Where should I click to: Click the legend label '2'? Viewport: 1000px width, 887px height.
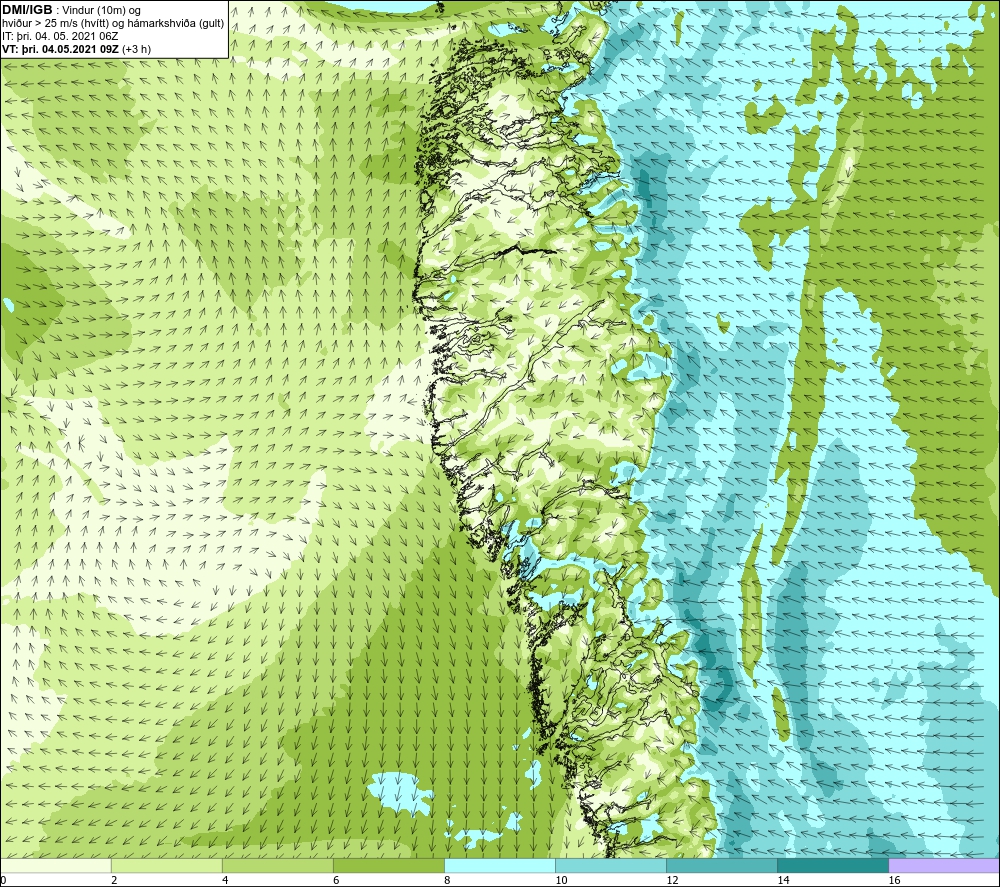pyautogui.click(x=114, y=880)
